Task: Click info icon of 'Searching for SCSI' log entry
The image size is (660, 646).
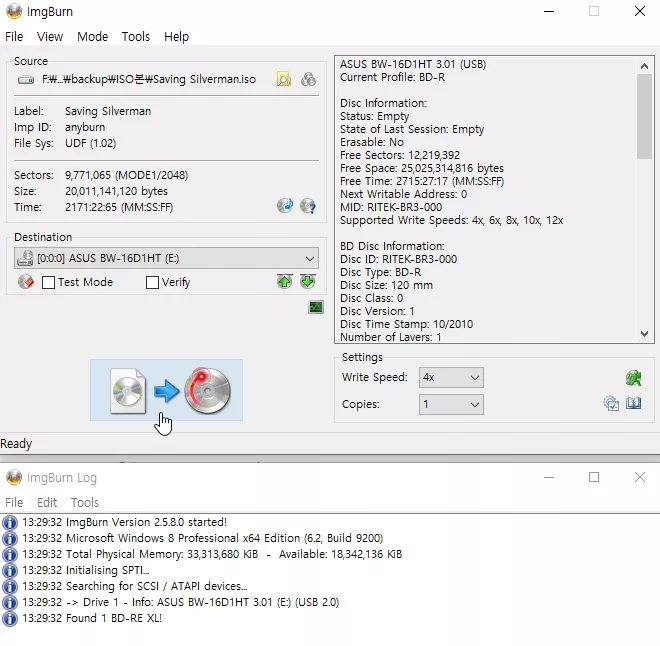Action: 10,586
